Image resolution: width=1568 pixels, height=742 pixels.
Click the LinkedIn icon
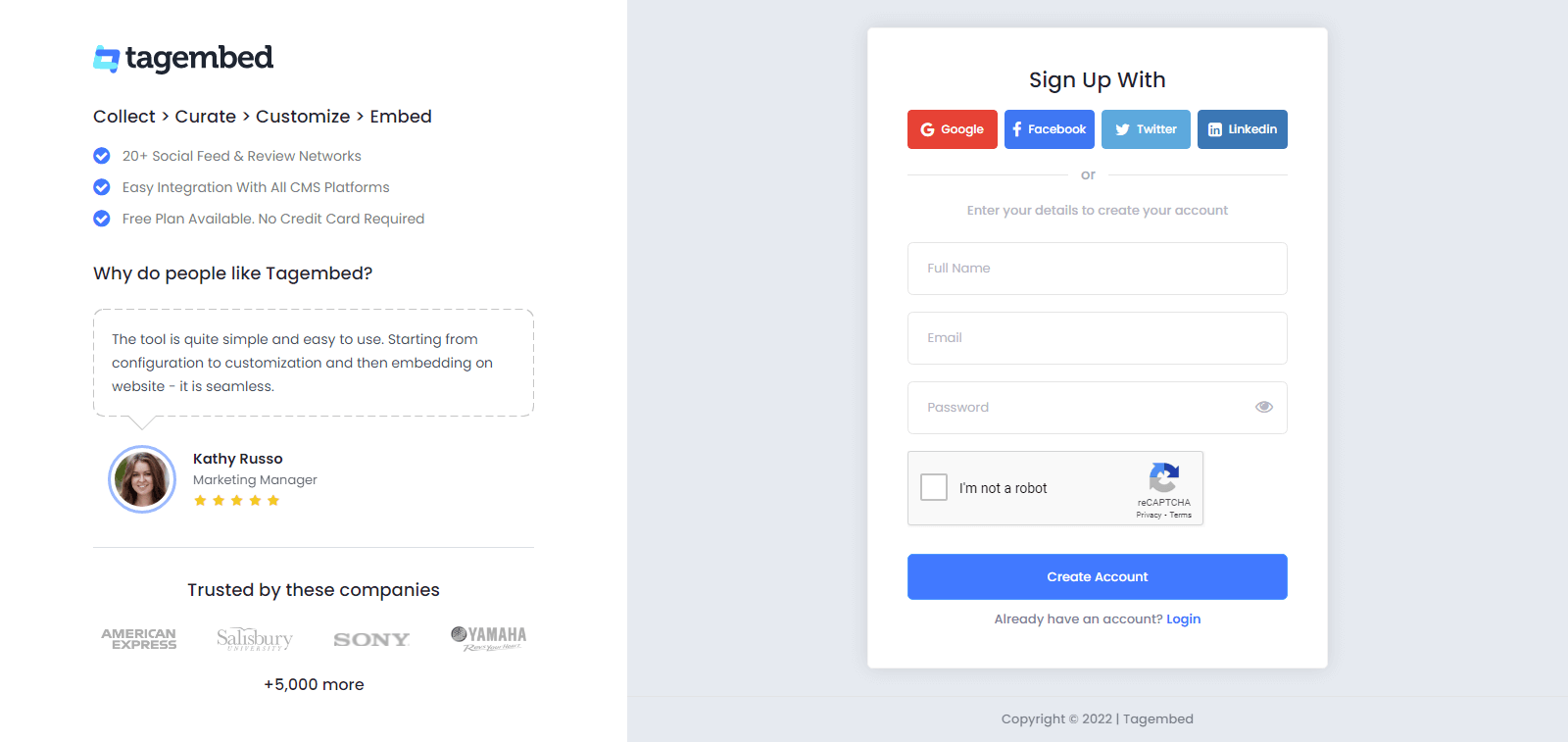point(1214,128)
